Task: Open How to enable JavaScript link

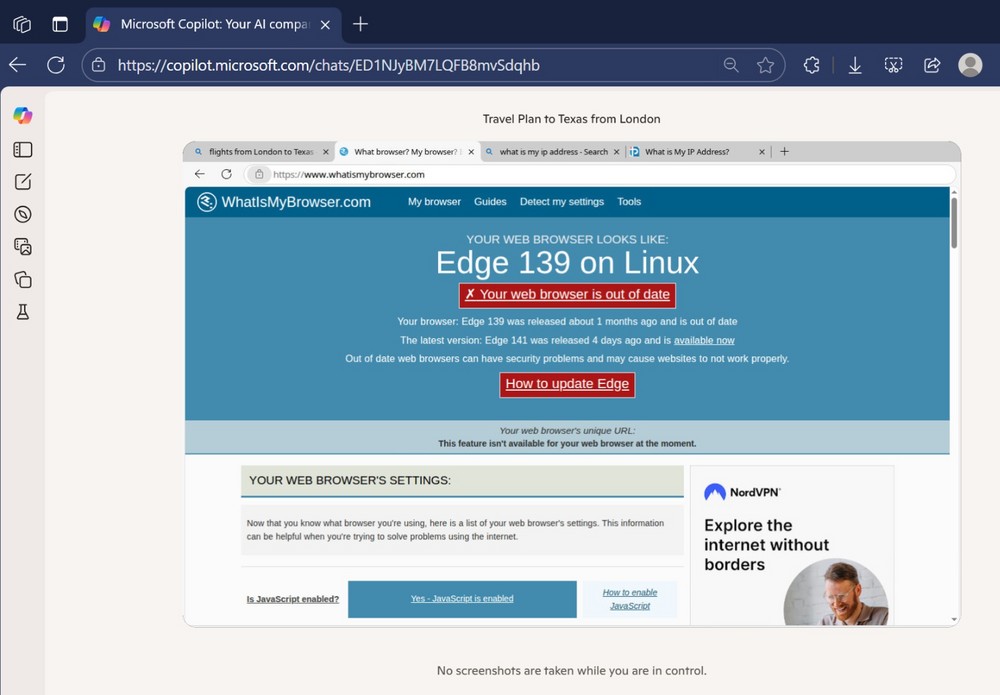Action: pos(629,599)
